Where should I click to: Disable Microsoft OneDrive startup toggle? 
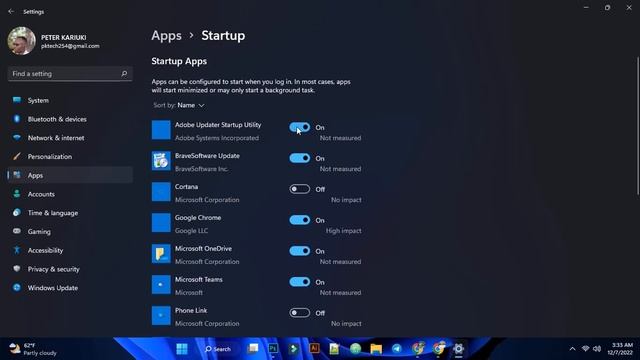click(x=300, y=251)
